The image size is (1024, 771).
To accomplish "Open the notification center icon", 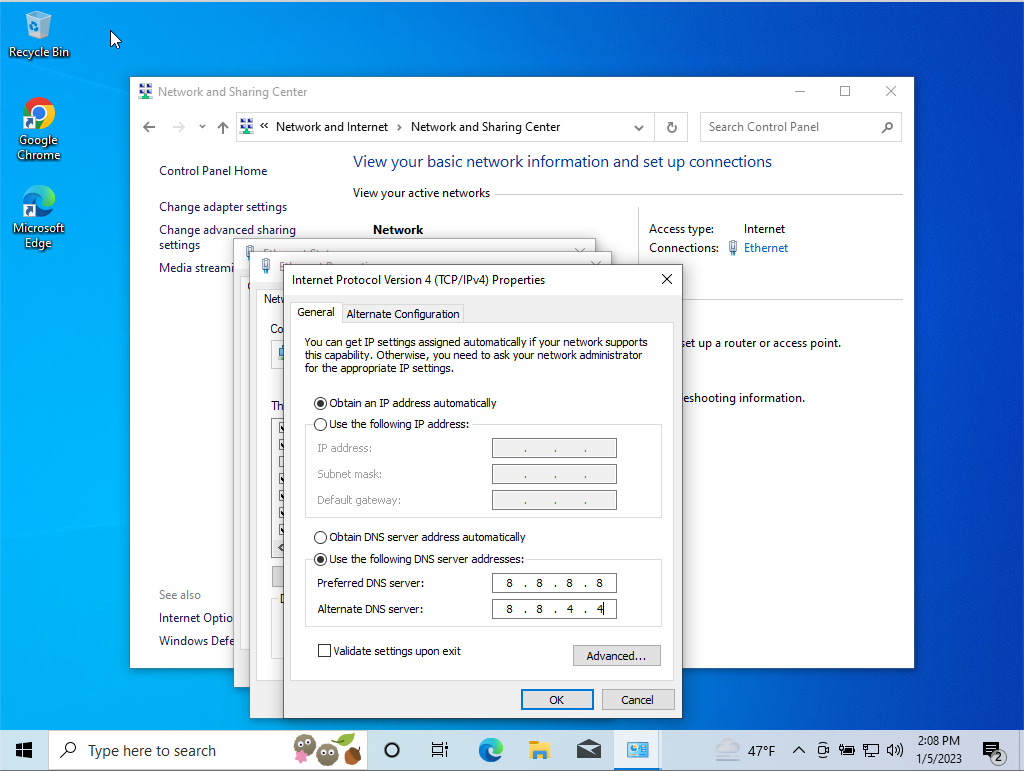I will pyautogui.click(x=993, y=752).
